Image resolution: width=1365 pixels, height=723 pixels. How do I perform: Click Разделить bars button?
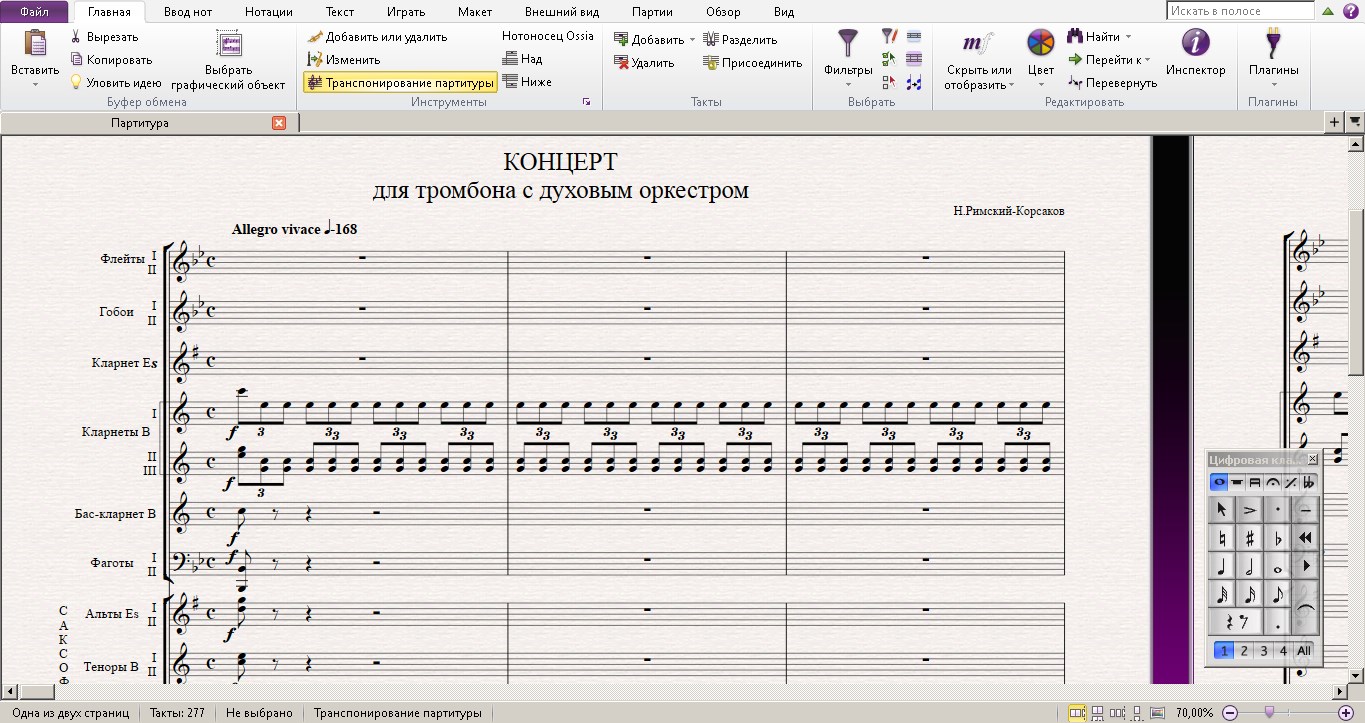pos(740,40)
